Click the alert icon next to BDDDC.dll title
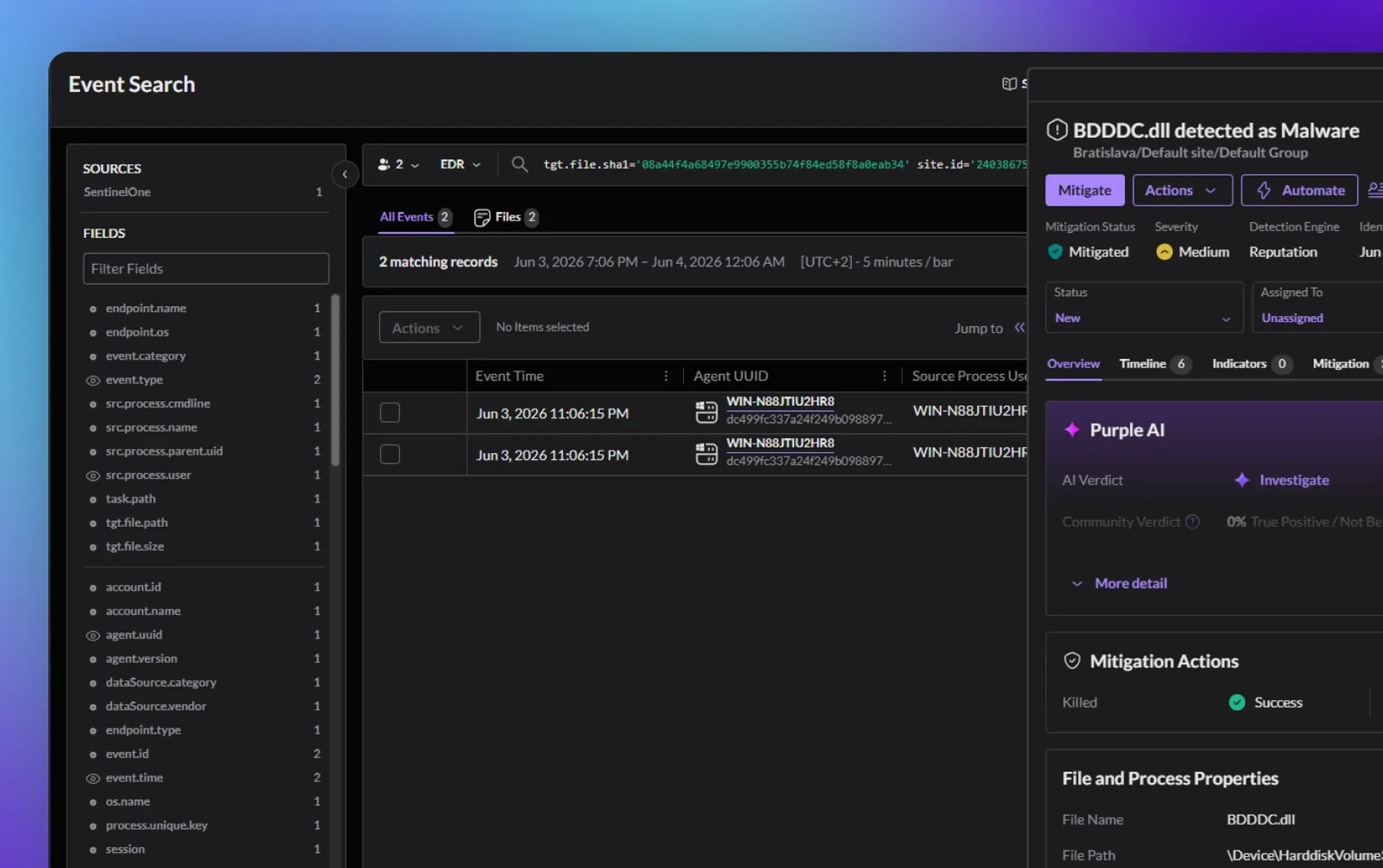 click(1057, 130)
